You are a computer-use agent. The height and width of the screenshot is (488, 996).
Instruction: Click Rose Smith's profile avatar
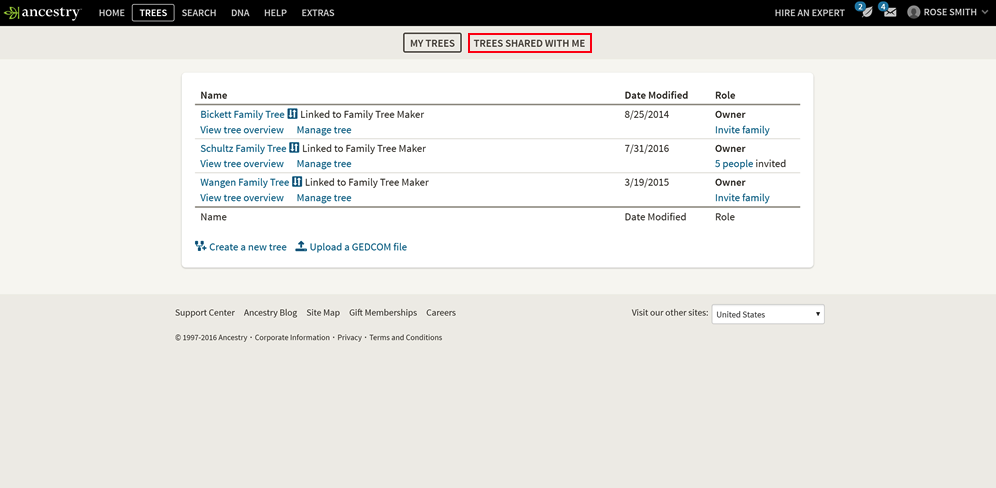coord(914,13)
